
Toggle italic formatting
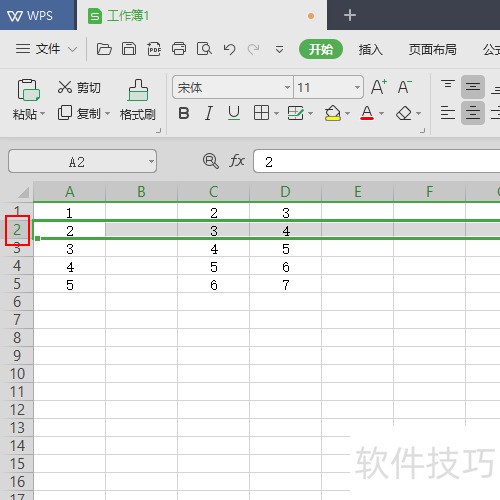(x=209, y=113)
